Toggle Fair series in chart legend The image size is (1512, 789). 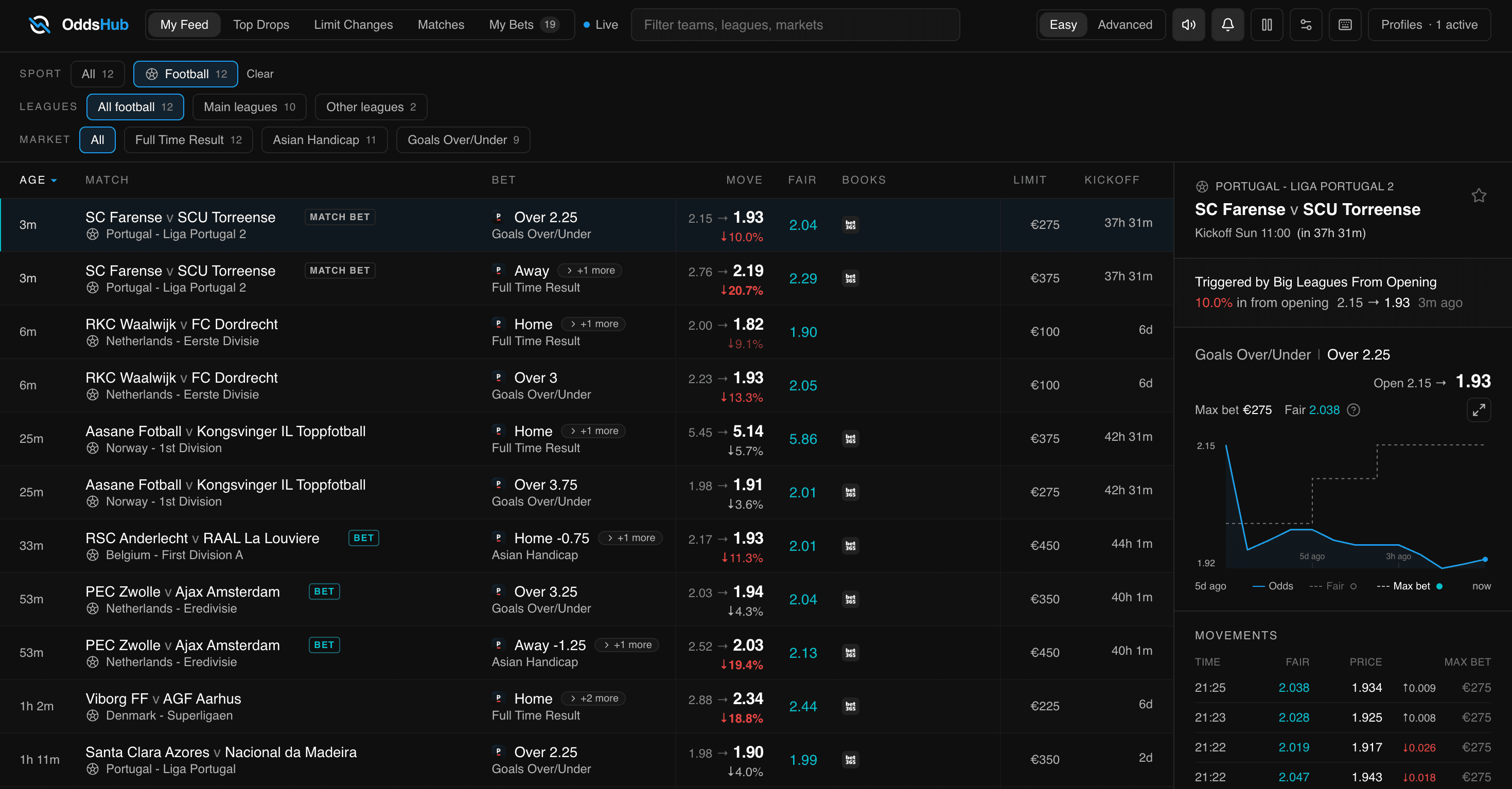pos(1333,586)
